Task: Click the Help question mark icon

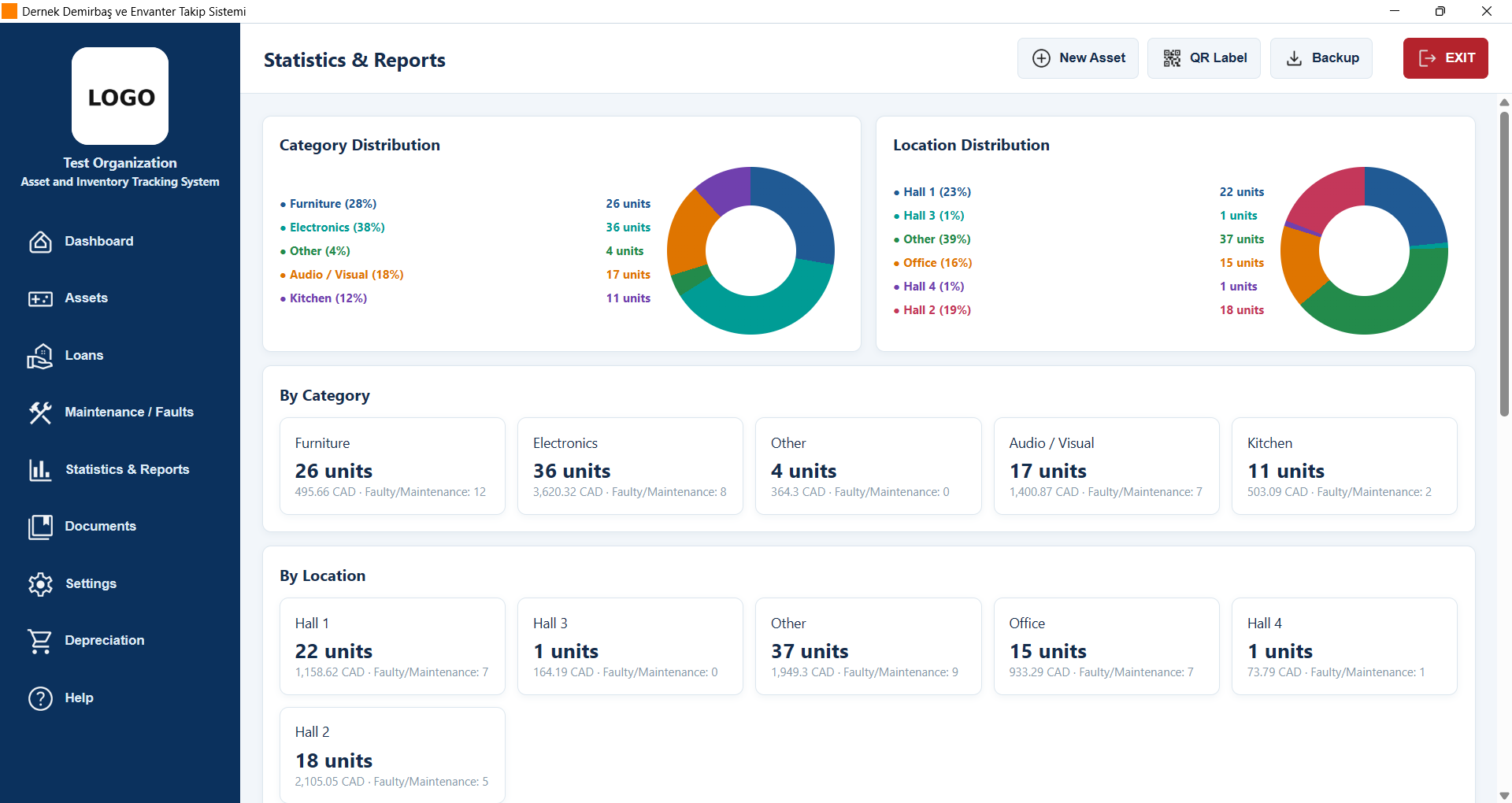Action: [x=40, y=698]
